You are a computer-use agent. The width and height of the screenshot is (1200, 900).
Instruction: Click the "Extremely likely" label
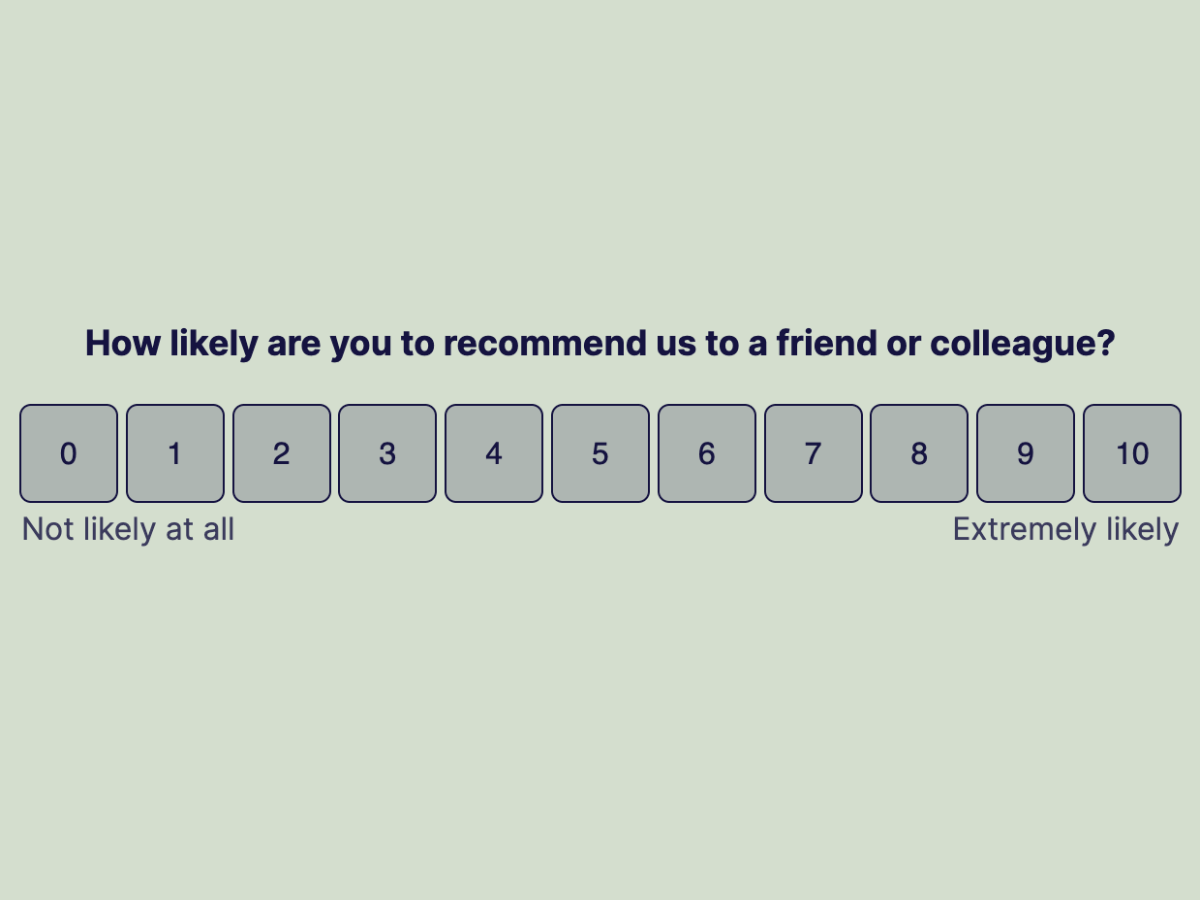click(x=1065, y=529)
